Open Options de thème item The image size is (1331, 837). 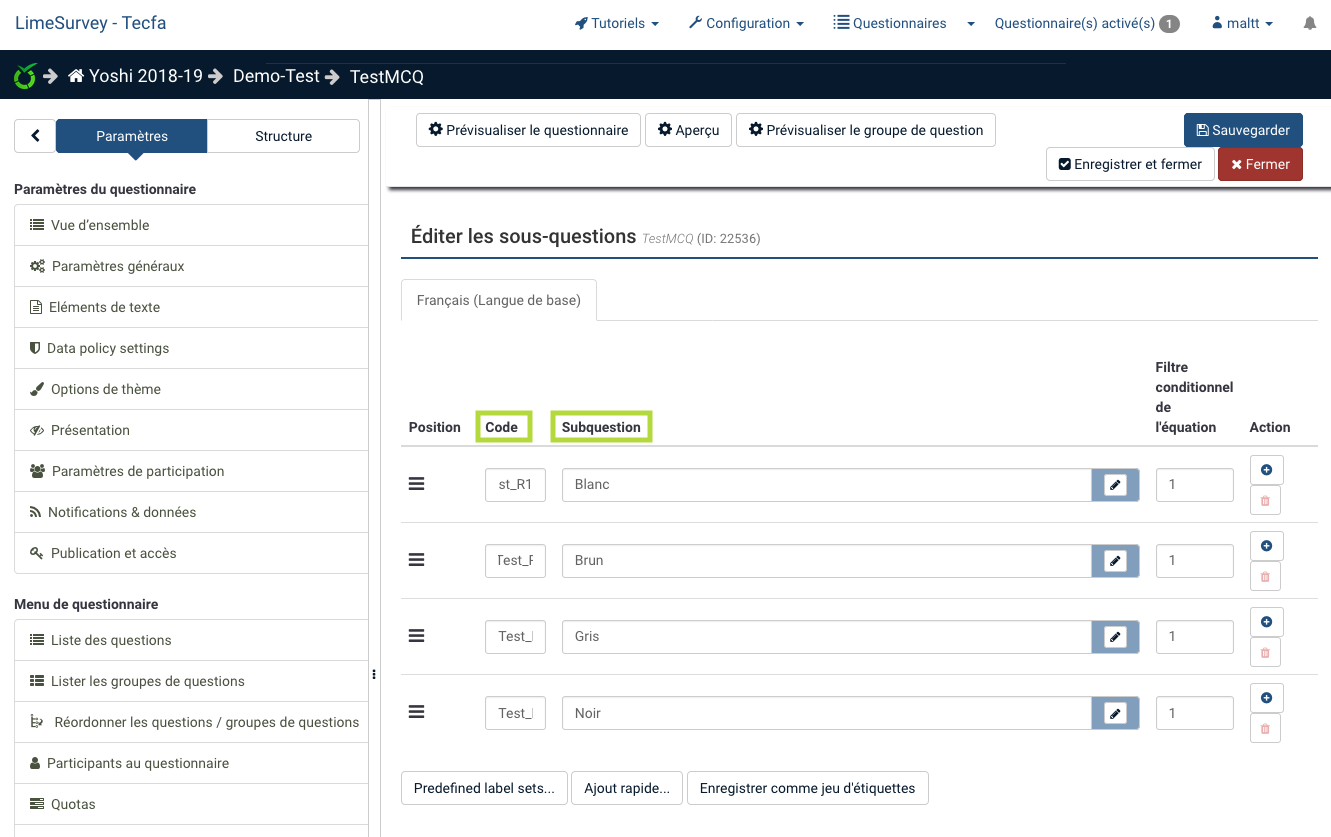[191, 389]
